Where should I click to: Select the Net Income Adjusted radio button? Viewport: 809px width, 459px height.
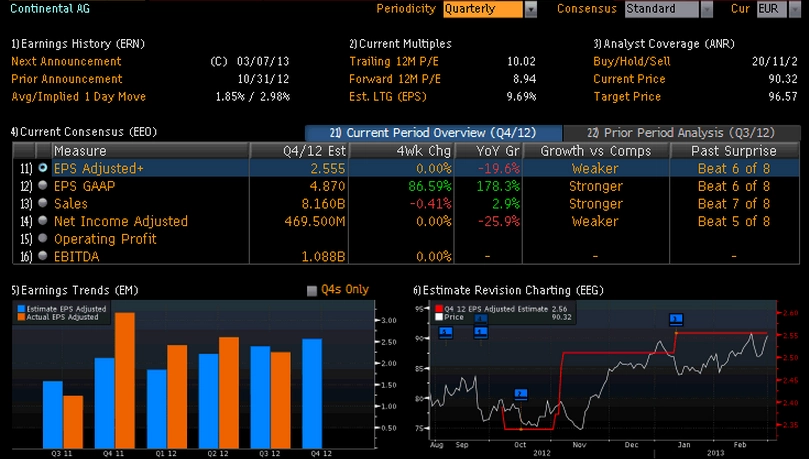[43, 220]
